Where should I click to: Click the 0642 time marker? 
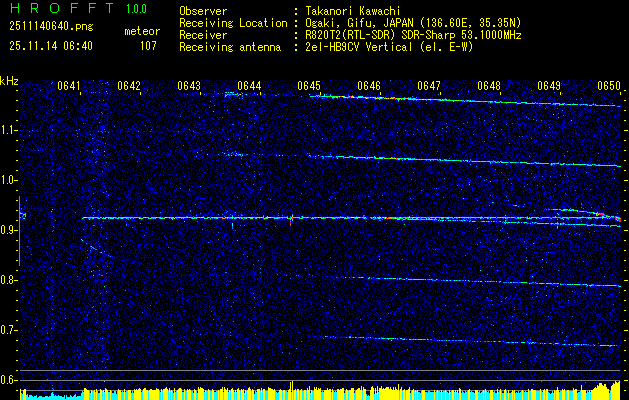pos(129,86)
